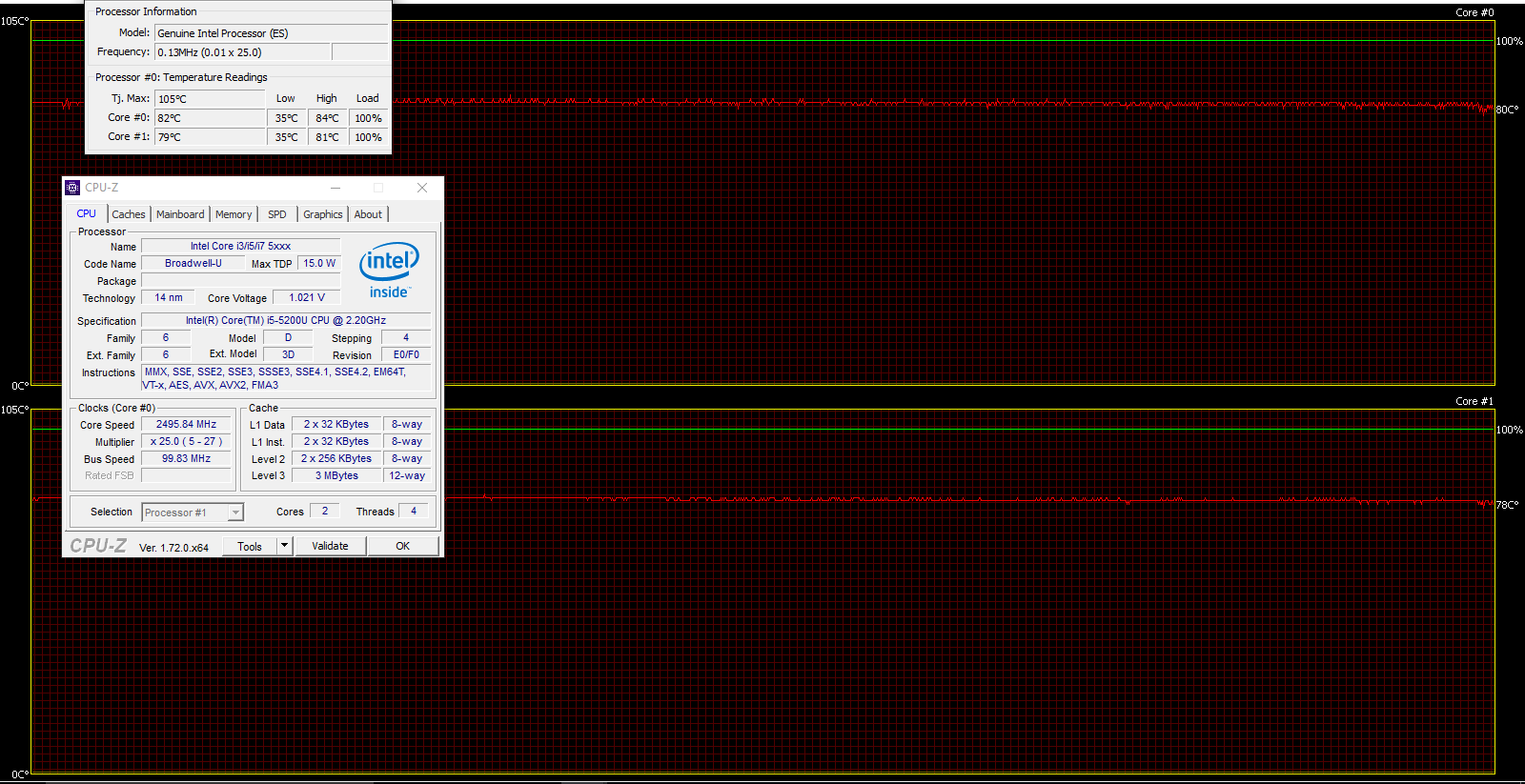Show the Graphics tab
The height and width of the screenshot is (784, 1525).
[322, 214]
